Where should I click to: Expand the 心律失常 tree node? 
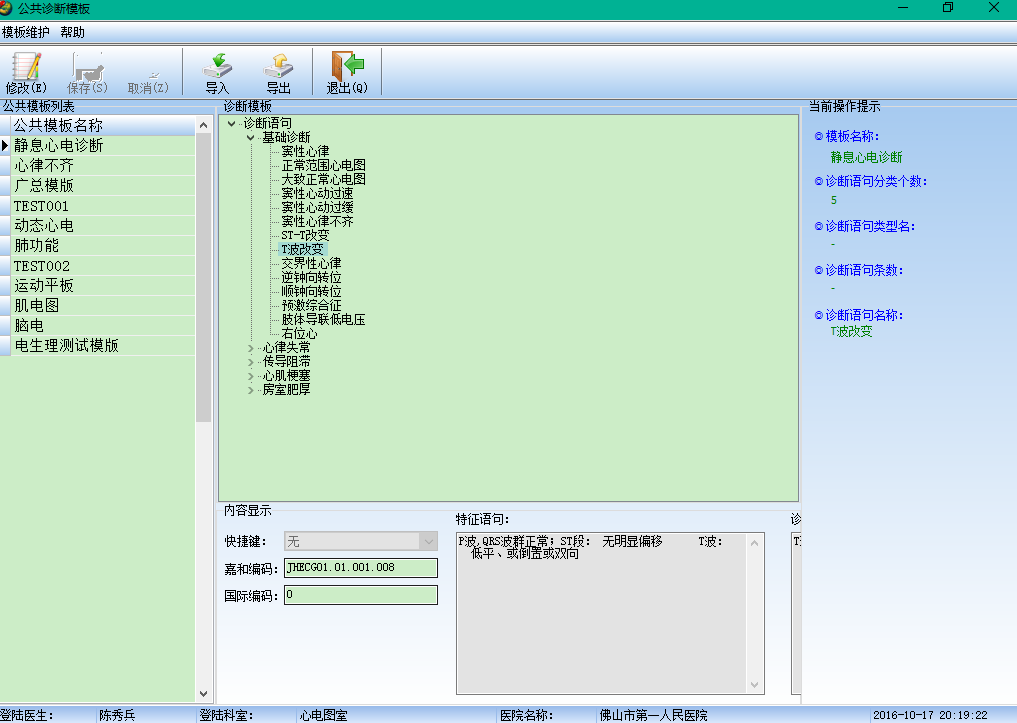pos(252,348)
